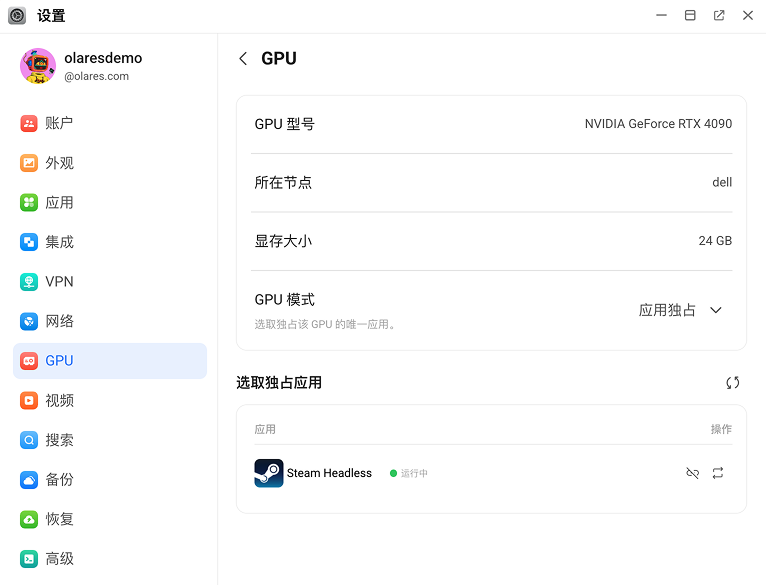
Task: Click the olaresdemo avatar picture
Action: (x=38, y=66)
